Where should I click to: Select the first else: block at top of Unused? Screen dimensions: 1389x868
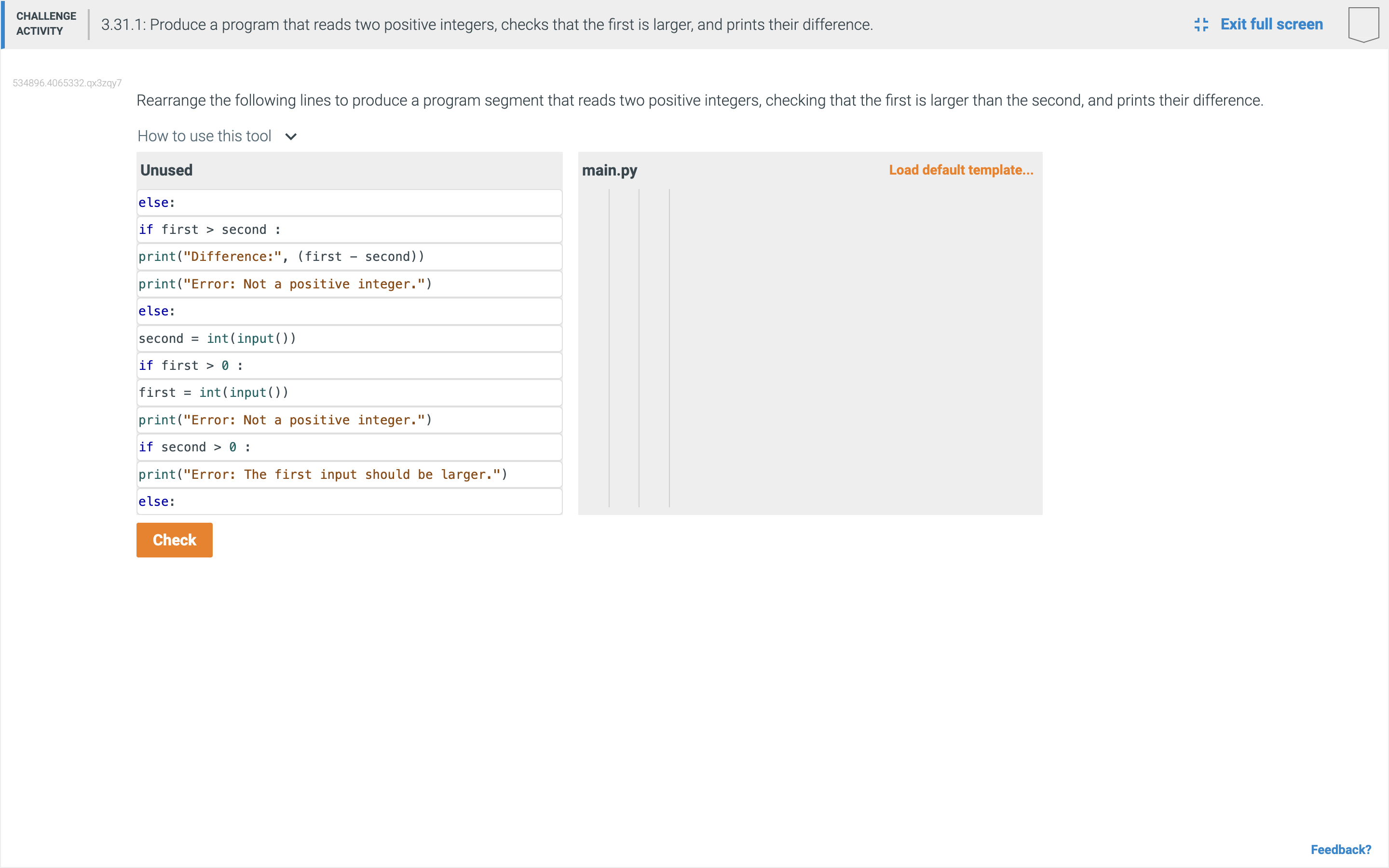350,203
